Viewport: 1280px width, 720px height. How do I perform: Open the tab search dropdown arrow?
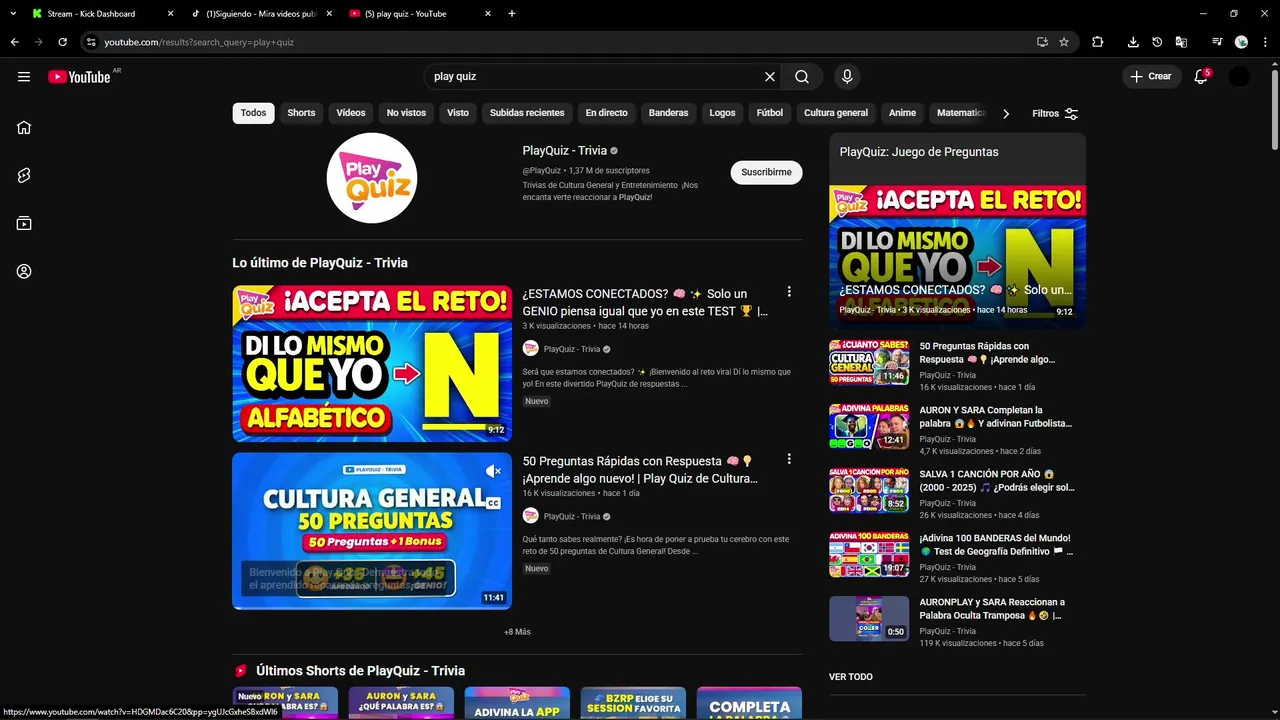(x=13, y=13)
